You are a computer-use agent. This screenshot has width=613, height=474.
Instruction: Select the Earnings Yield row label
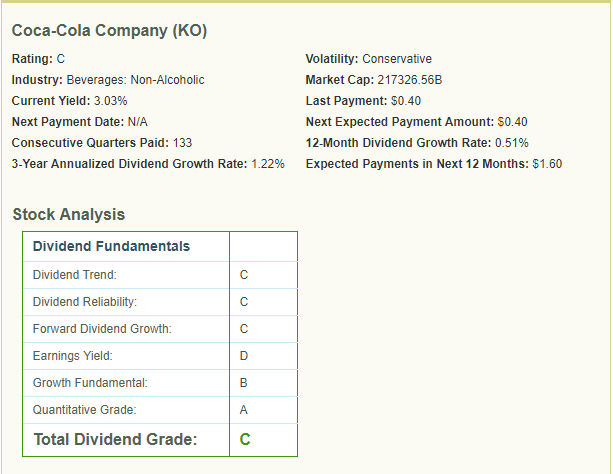coord(73,356)
